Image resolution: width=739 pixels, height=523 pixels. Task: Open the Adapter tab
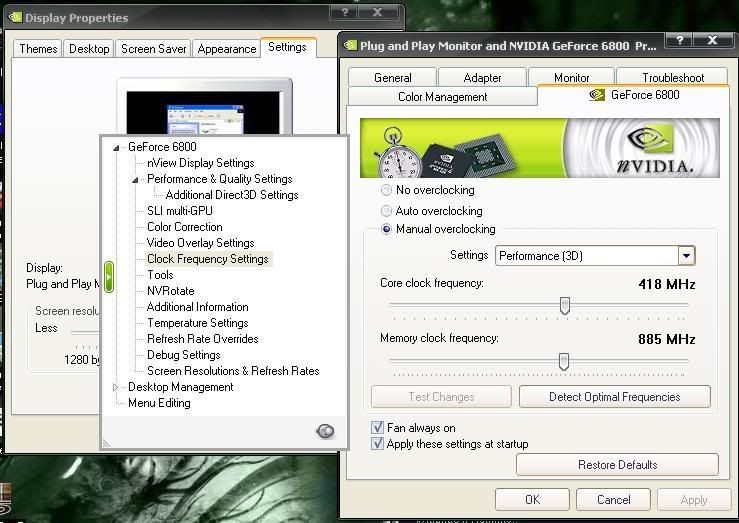(x=482, y=77)
